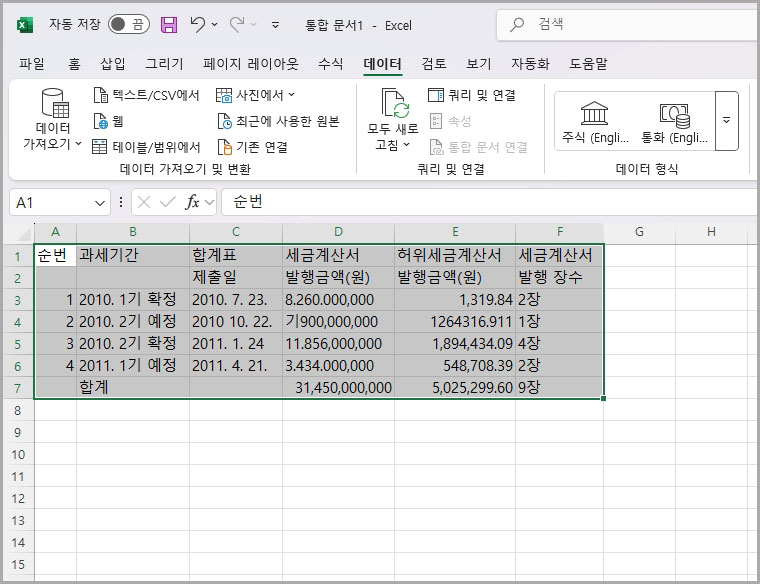Viewport: 760px width, 584px height.
Task: Select the 주식 (English) data type
Action: pyautogui.click(x=595, y=122)
